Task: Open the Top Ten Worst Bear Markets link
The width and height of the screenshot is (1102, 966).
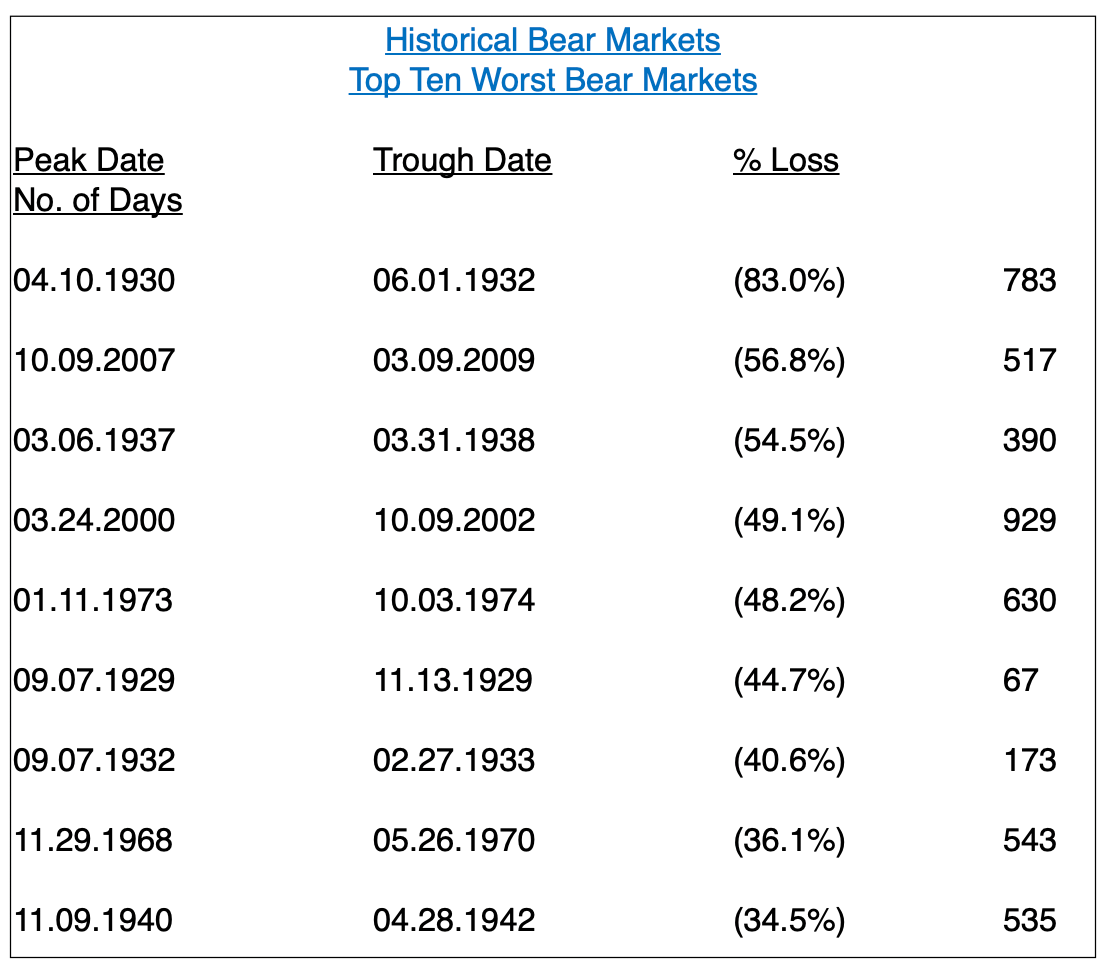Action: (552, 80)
